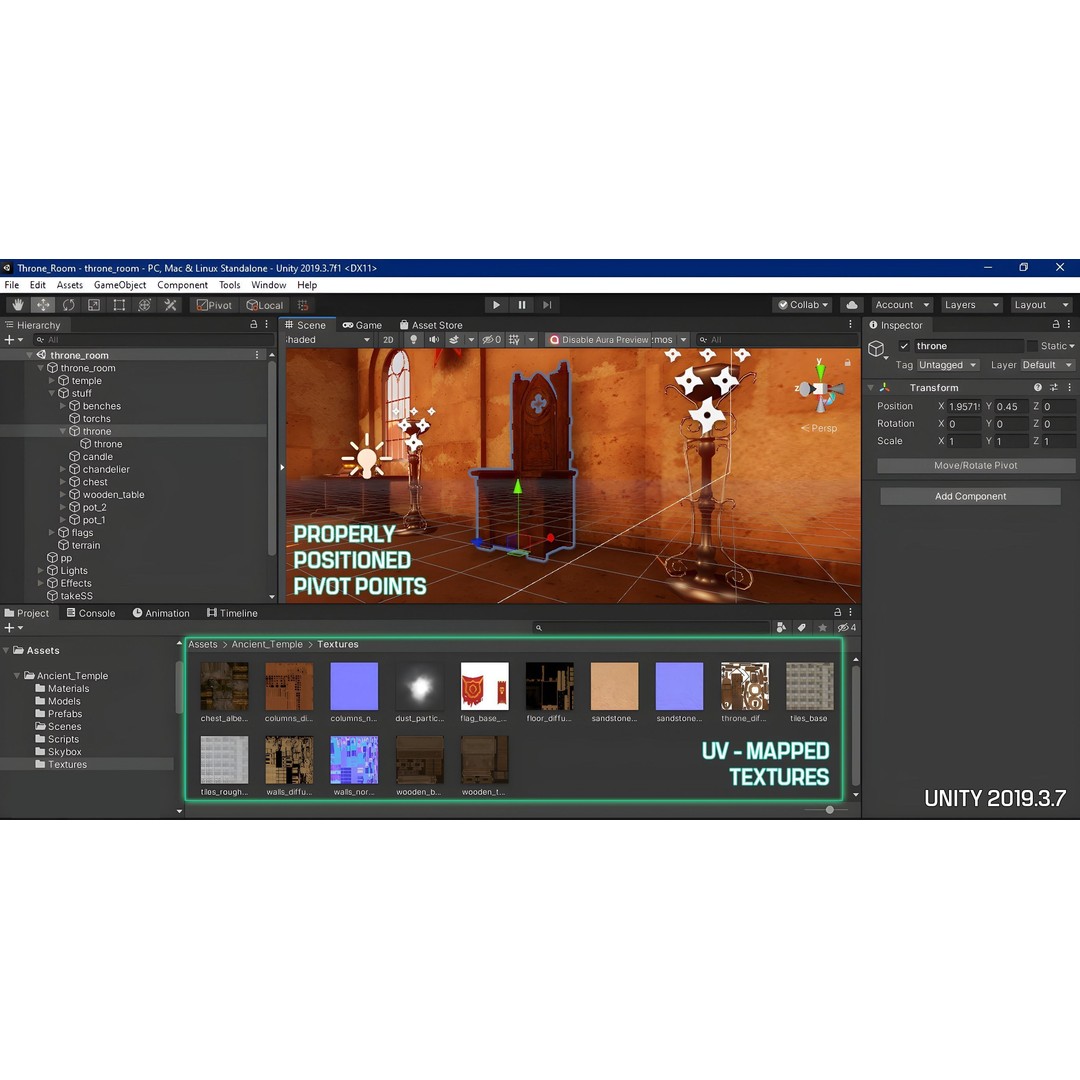Viewport: 1080px width, 1080px height.
Task: Toggle scene audio speaker icon
Action: point(434,340)
